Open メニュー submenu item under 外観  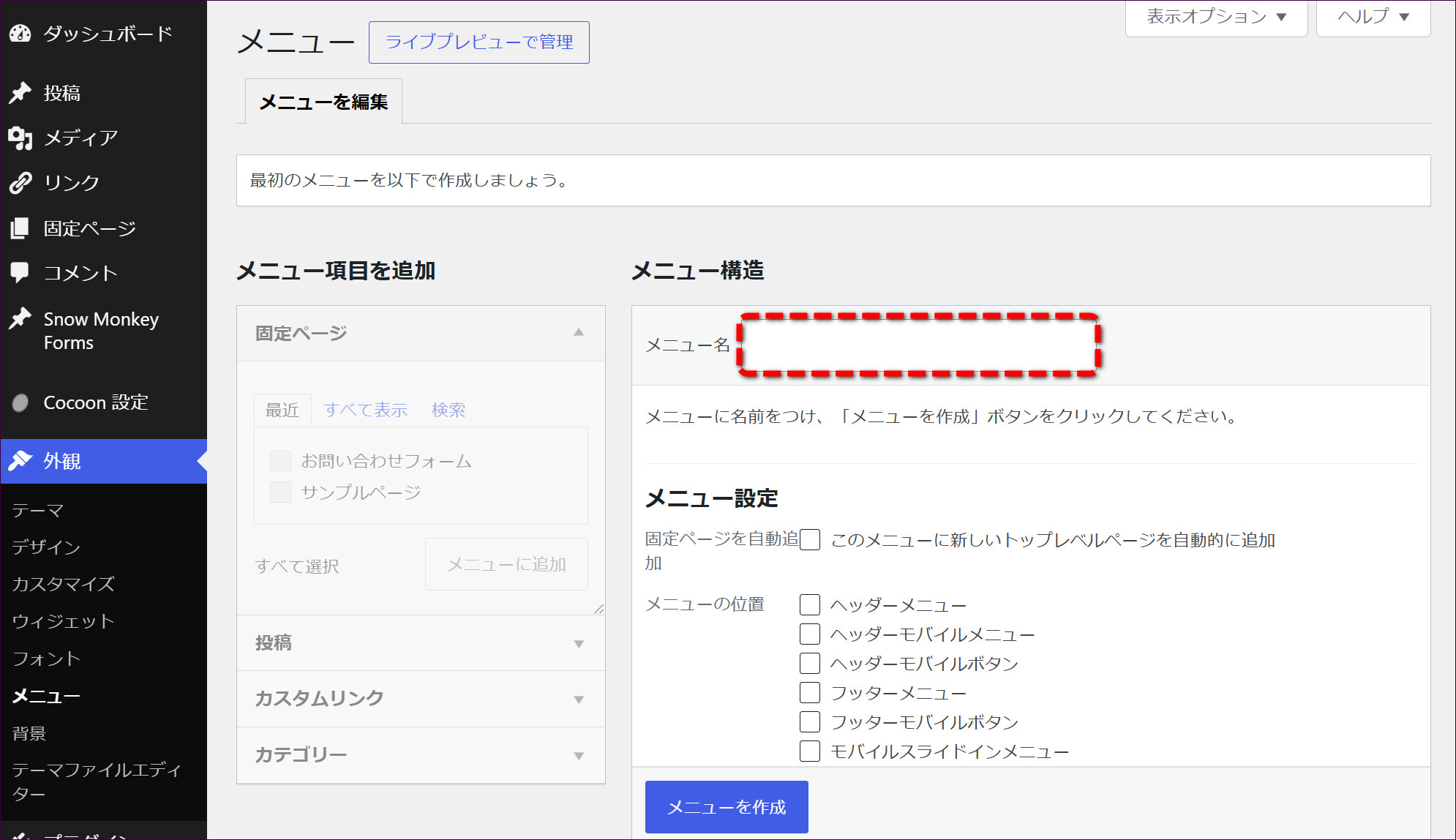(x=46, y=696)
